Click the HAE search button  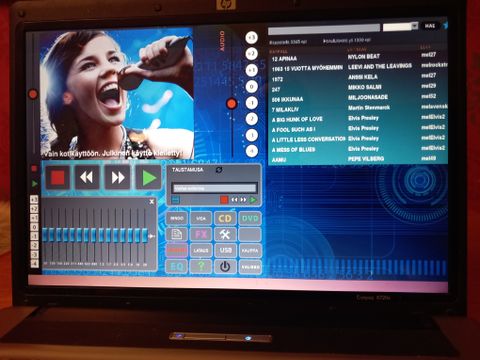430,26
